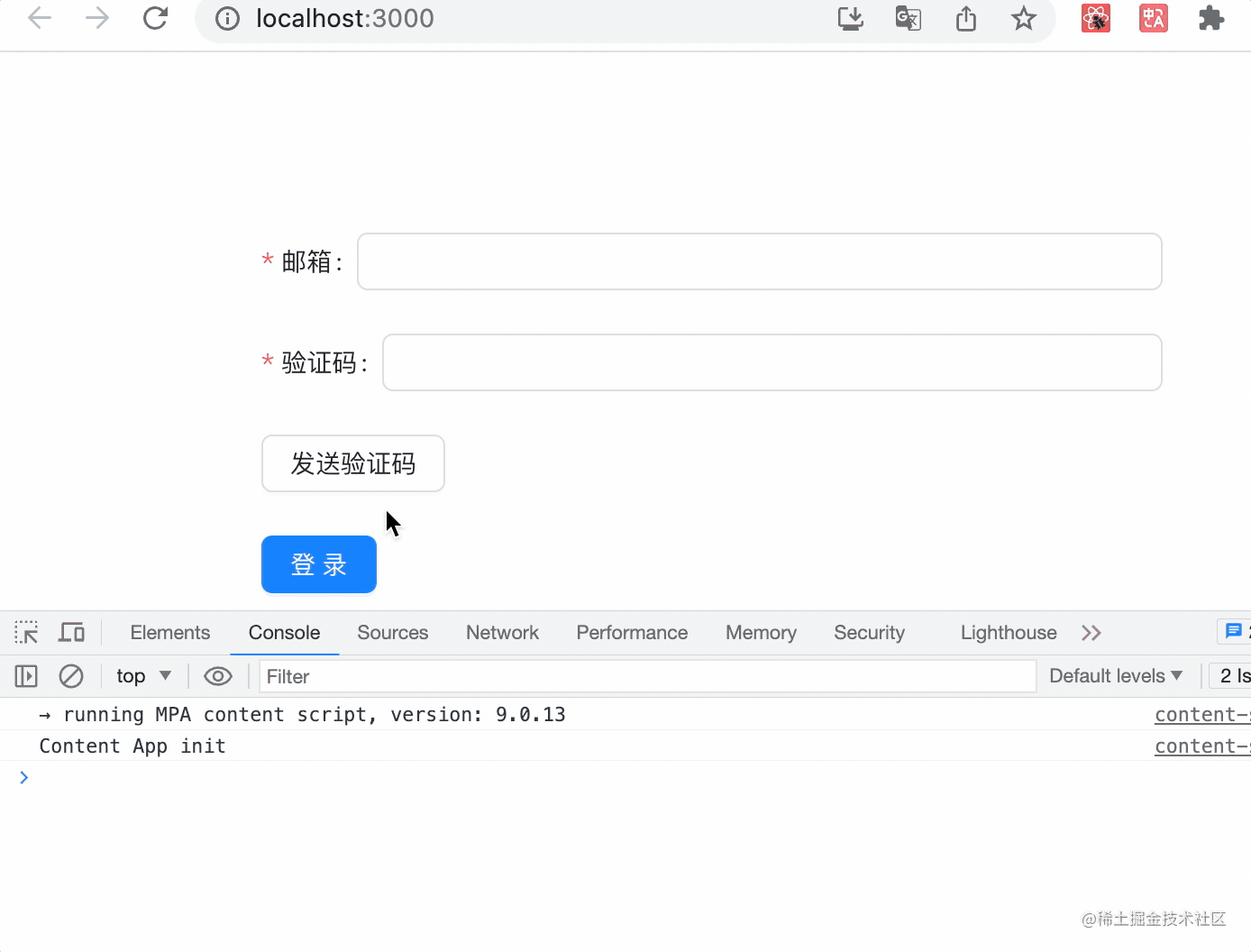
Task: Toggle live expression eye icon
Action: click(218, 676)
